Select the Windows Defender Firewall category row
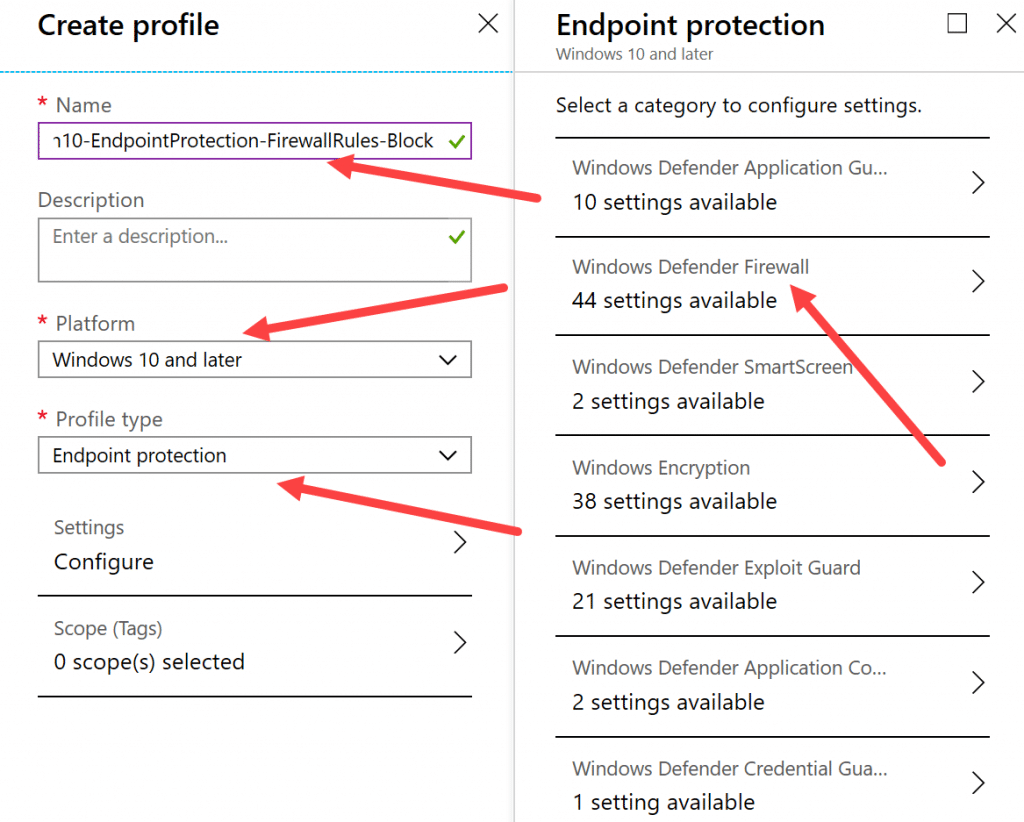The width and height of the screenshot is (1024, 822). (770, 283)
